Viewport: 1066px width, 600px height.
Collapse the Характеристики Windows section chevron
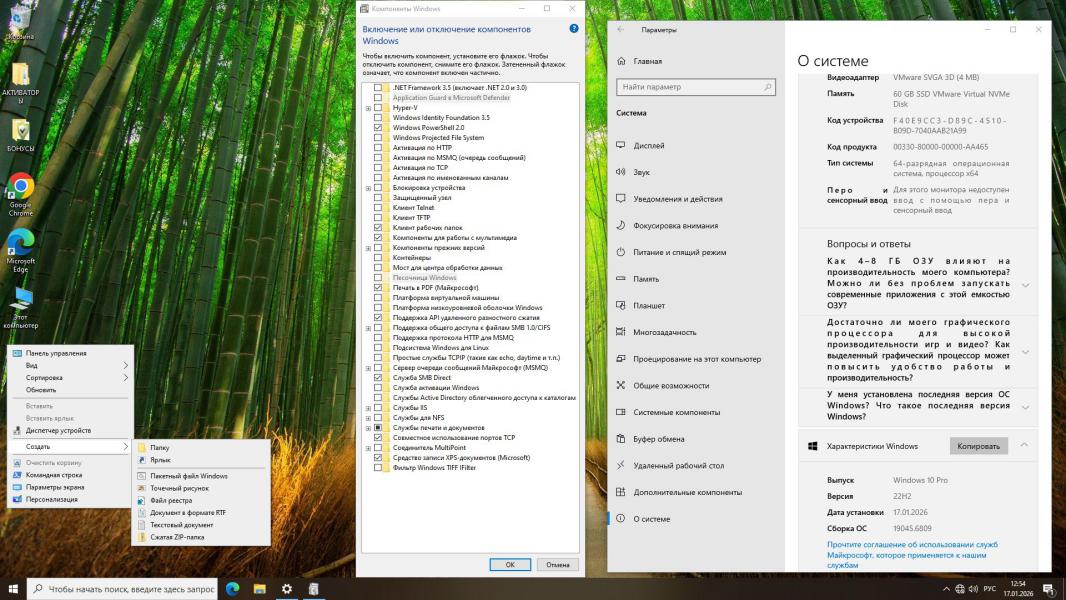pos(1024,445)
